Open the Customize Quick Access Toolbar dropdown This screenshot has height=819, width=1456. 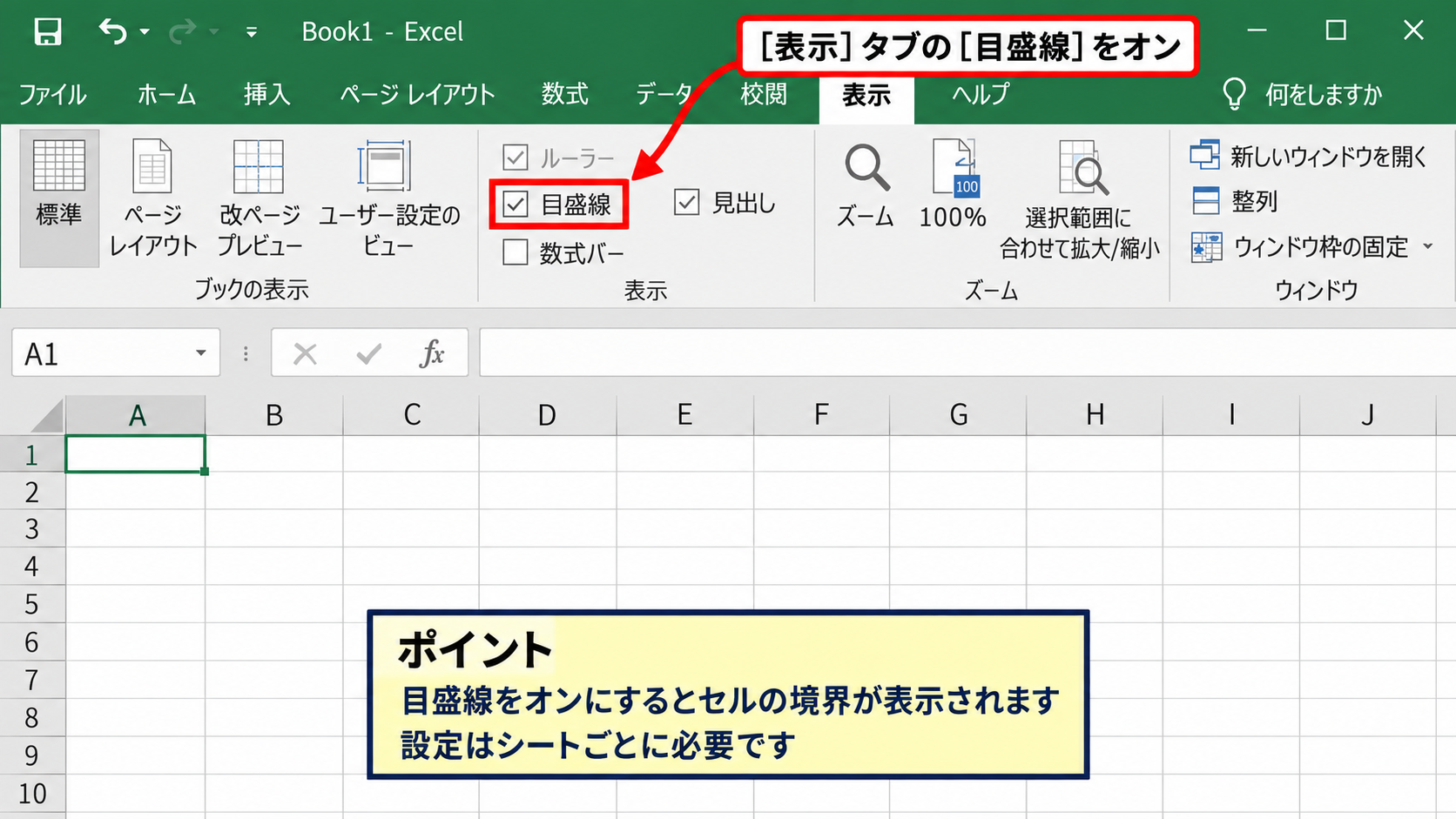click(x=251, y=32)
